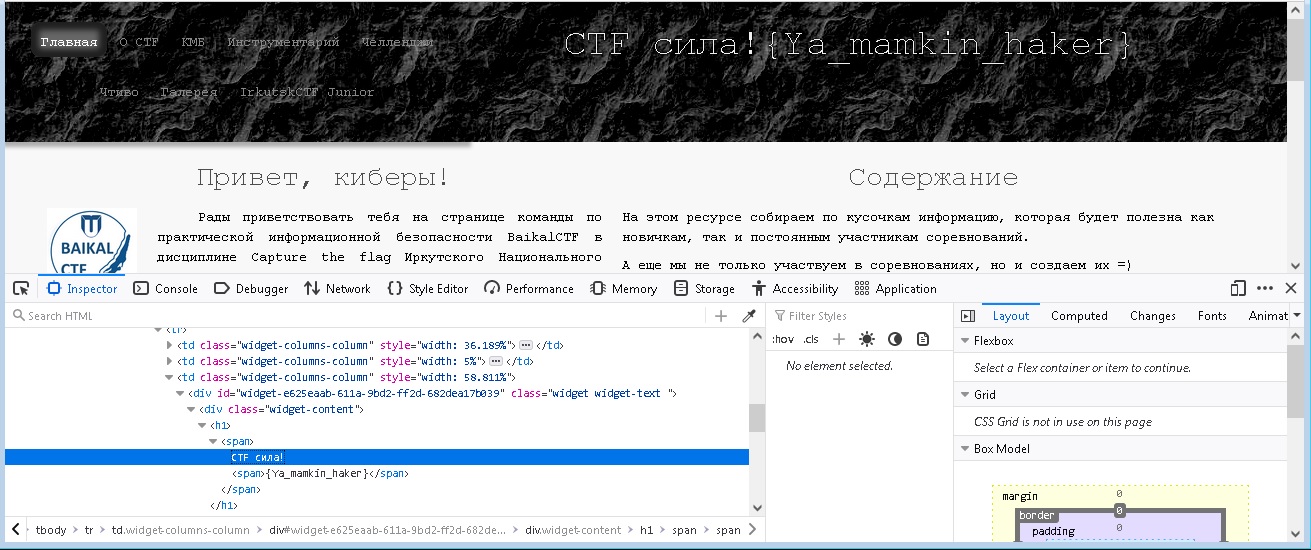Collapse the td node with width 58.811%
This screenshot has width=1311, height=550.
[169, 377]
